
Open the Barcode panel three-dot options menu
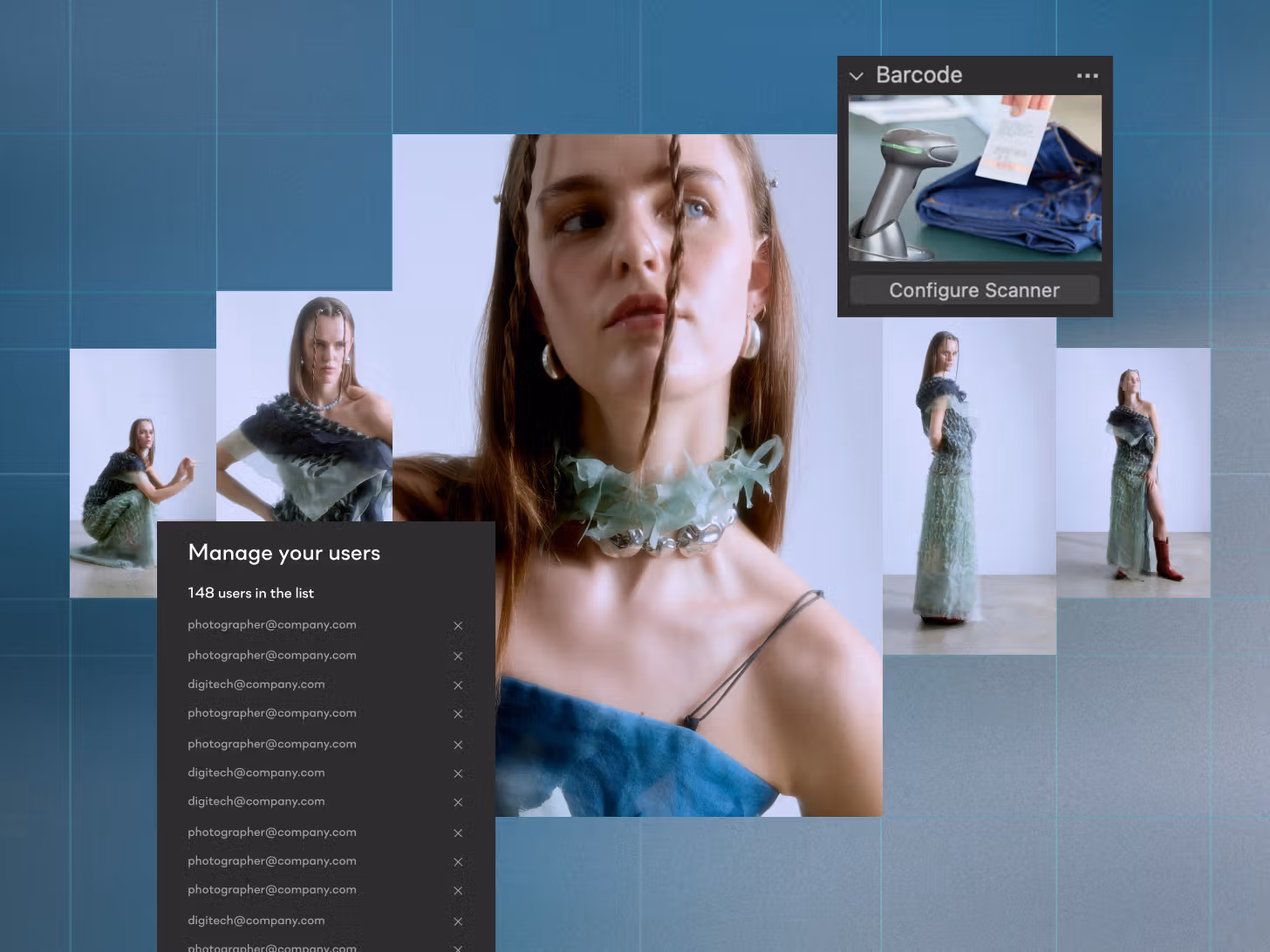point(1087,76)
